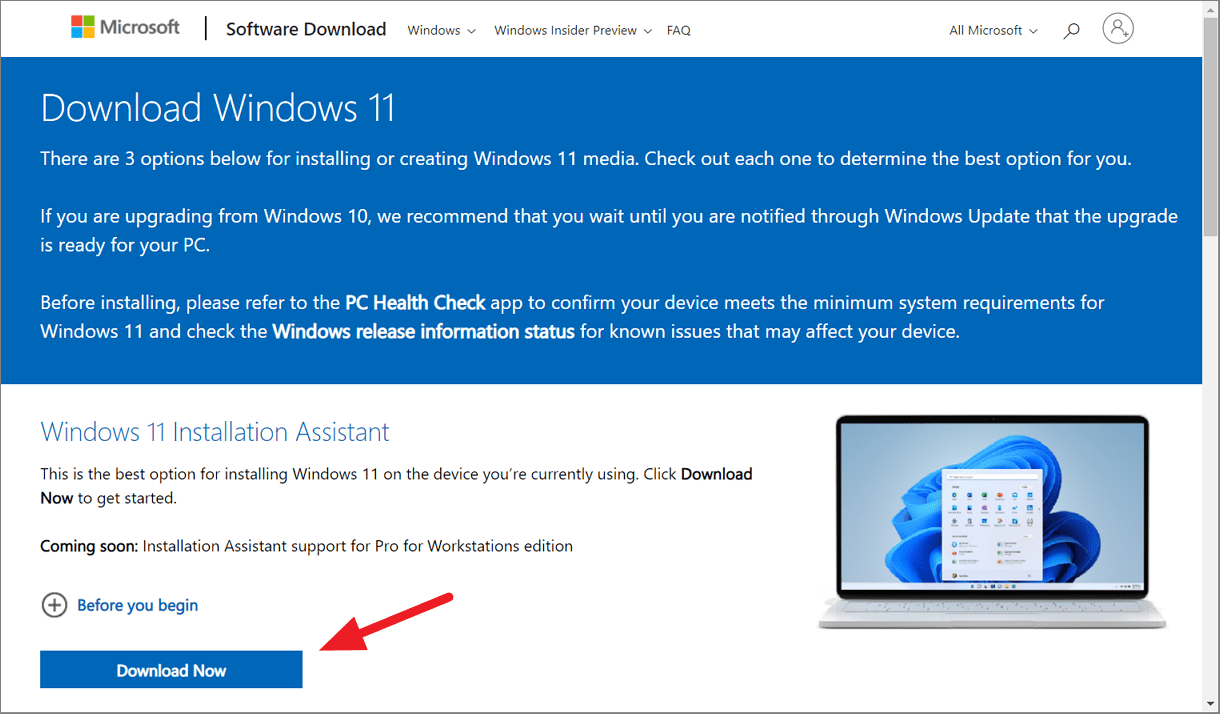The height and width of the screenshot is (714, 1220).
Task: Open the Windows Insider Preview dropdown
Action: click(x=573, y=30)
